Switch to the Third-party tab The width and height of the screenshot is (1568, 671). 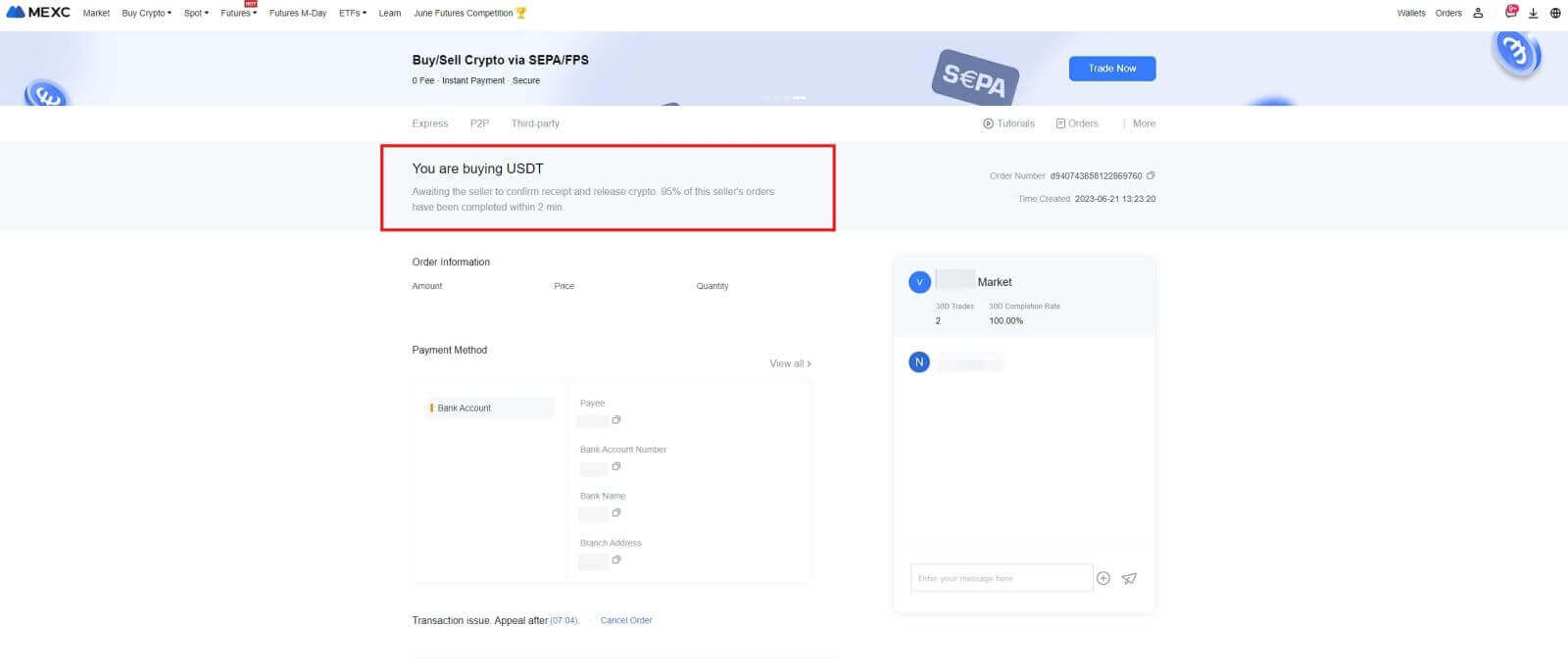[535, 123]
